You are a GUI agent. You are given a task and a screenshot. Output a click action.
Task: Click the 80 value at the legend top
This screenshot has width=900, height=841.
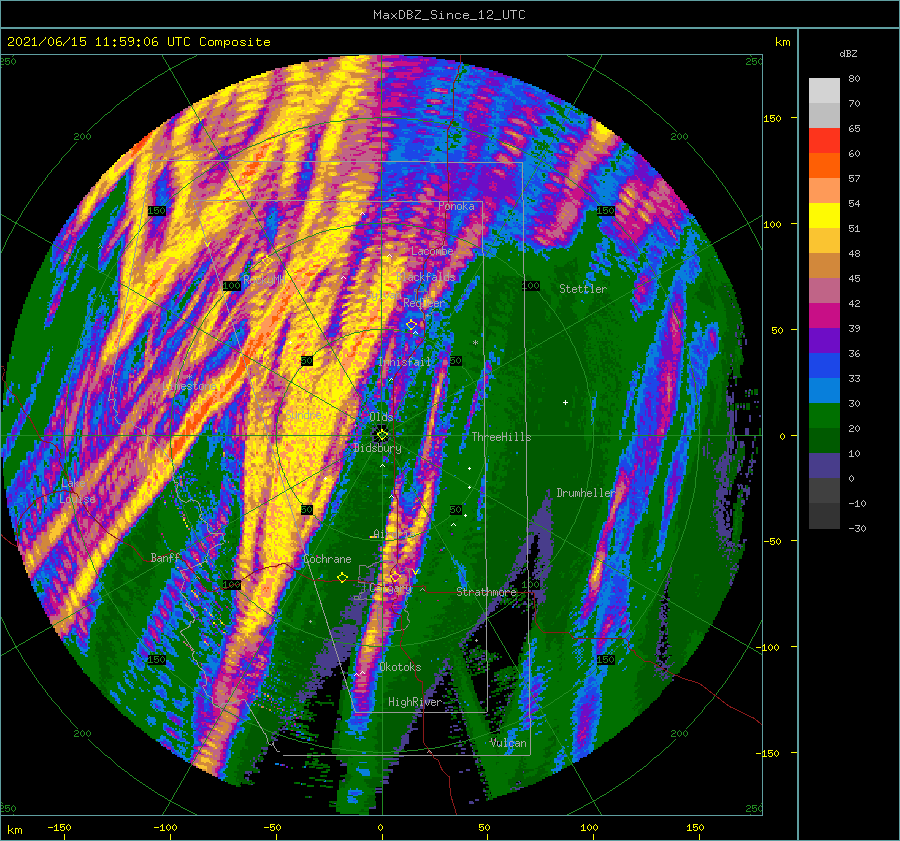tap(854, 79)
